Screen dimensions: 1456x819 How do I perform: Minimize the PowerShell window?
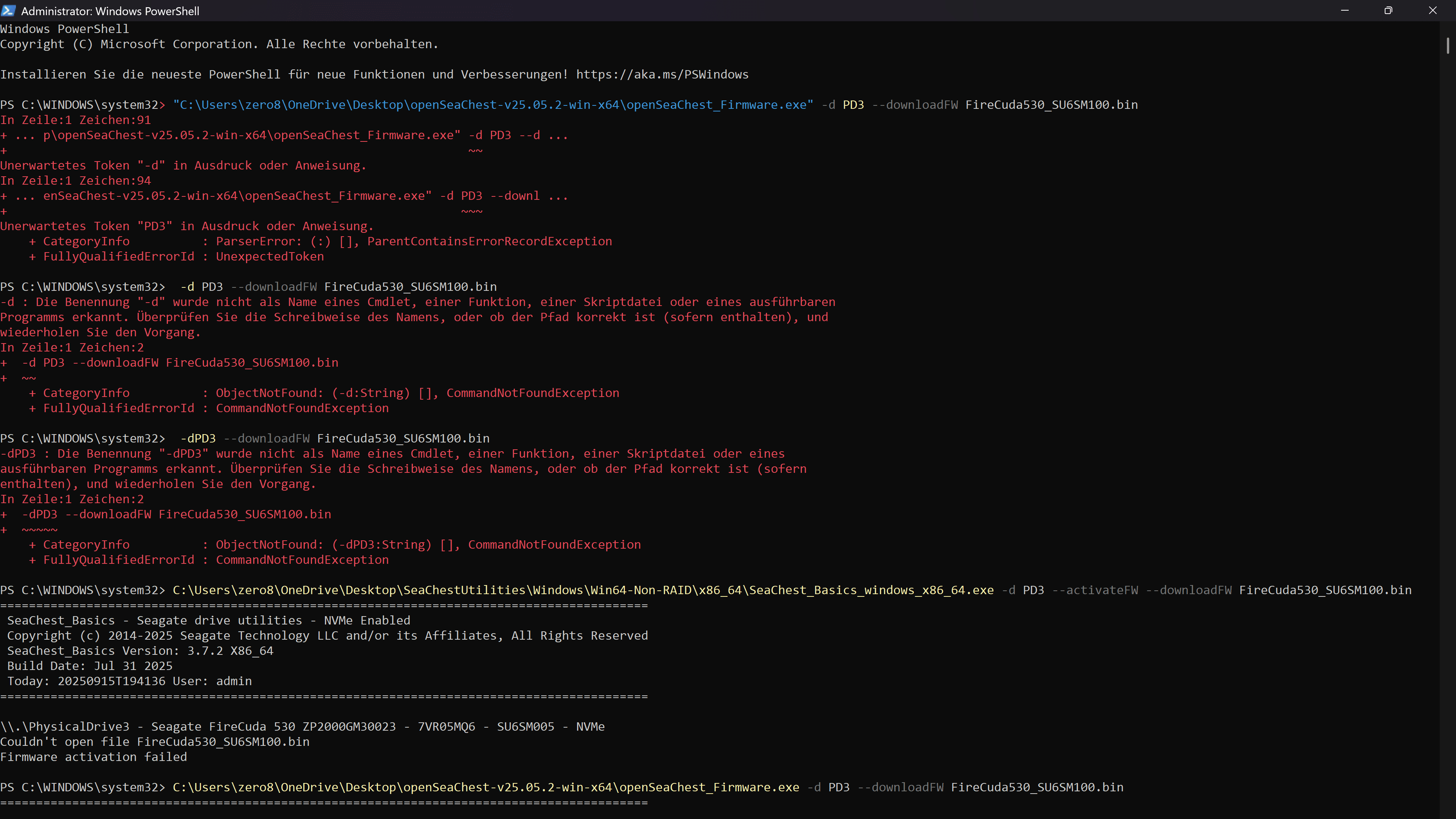pyautogui.click(x=1345, y=10)
